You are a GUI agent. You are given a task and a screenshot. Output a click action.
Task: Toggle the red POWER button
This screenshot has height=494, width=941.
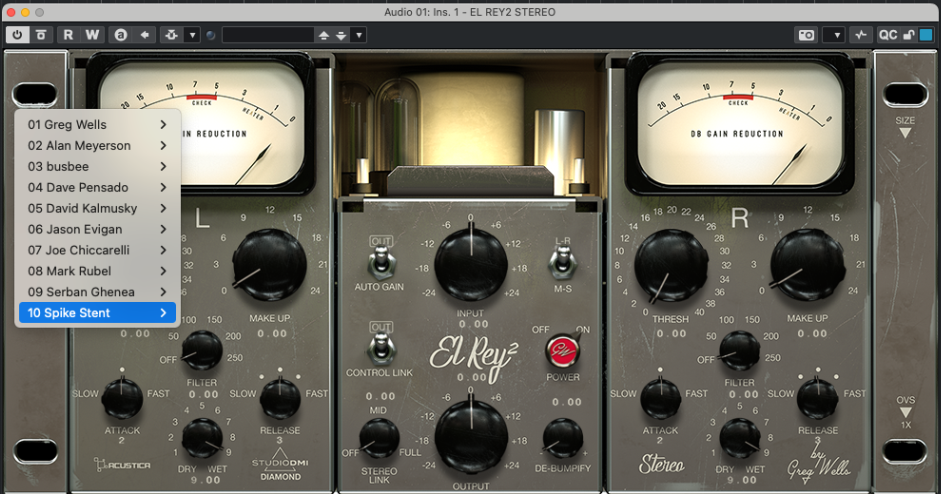click(x=562, y=351)
